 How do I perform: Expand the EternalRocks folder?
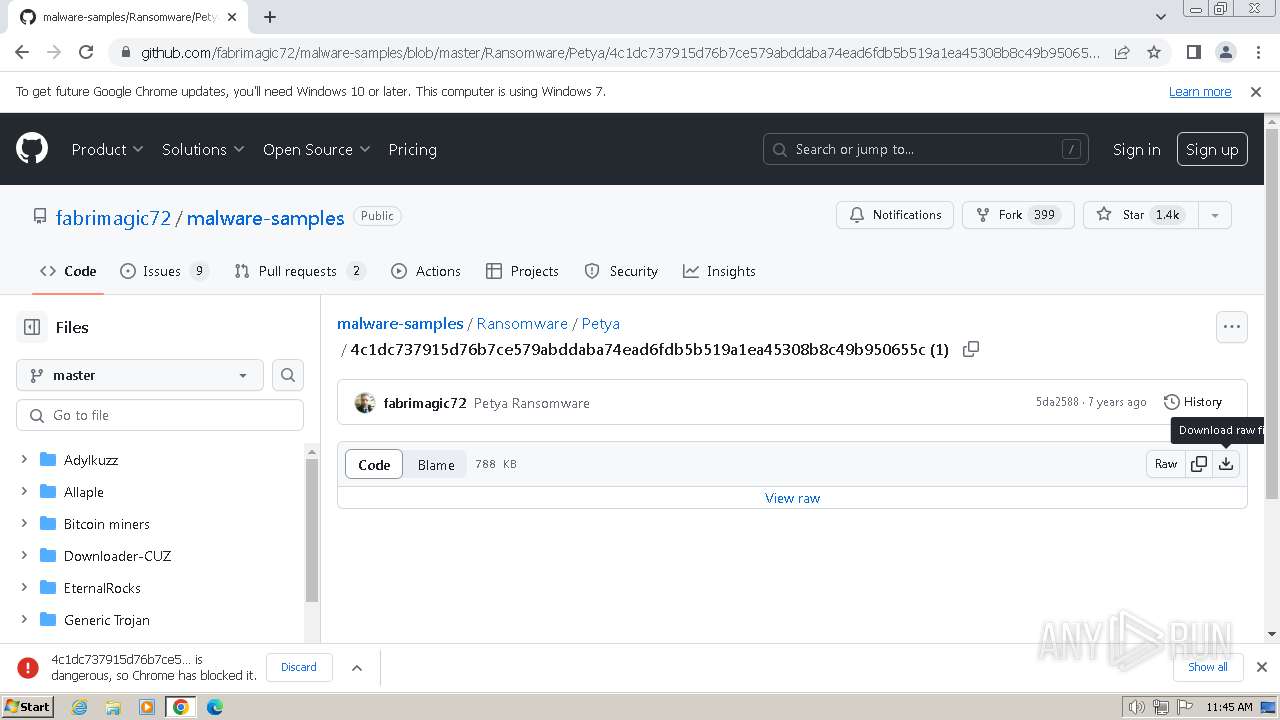coord(24,588)
